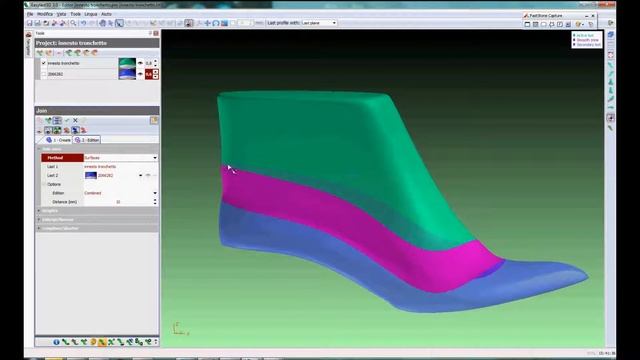Click the blue cross move icon
Viewport: 640px width, 360px height.
[x=207, y=23]
